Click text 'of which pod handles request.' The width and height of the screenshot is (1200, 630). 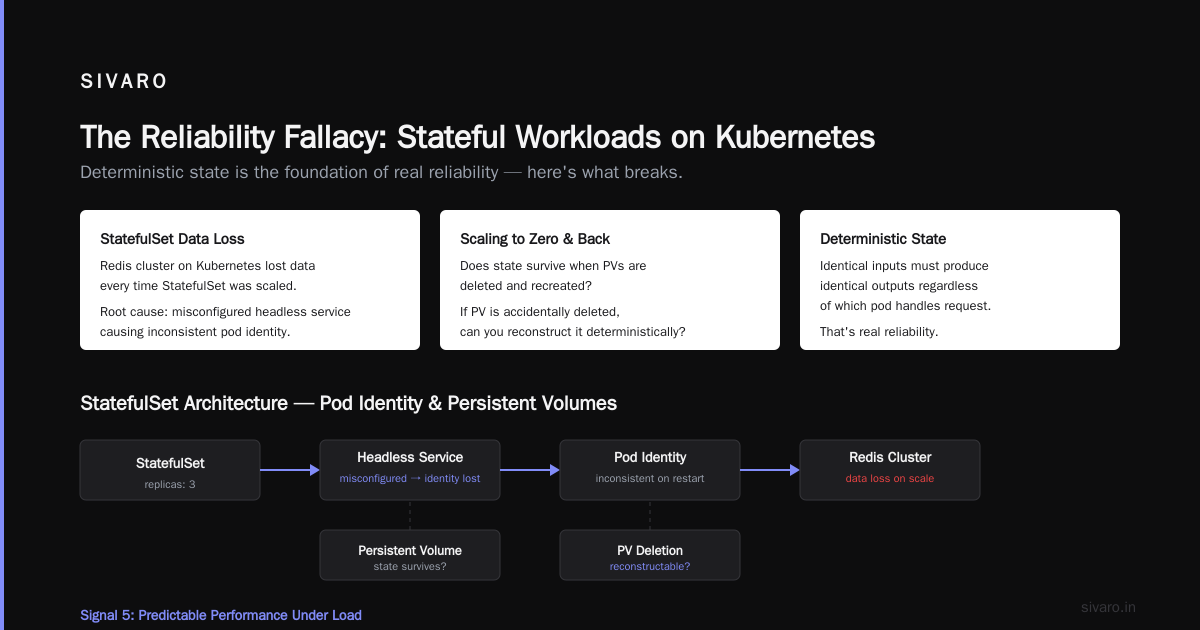[905, 306]
